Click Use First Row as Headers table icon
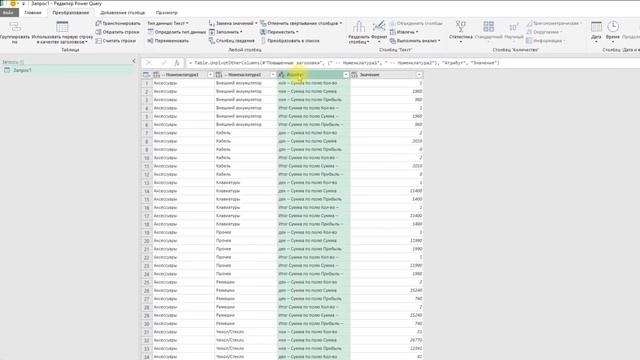 (62, 27)
